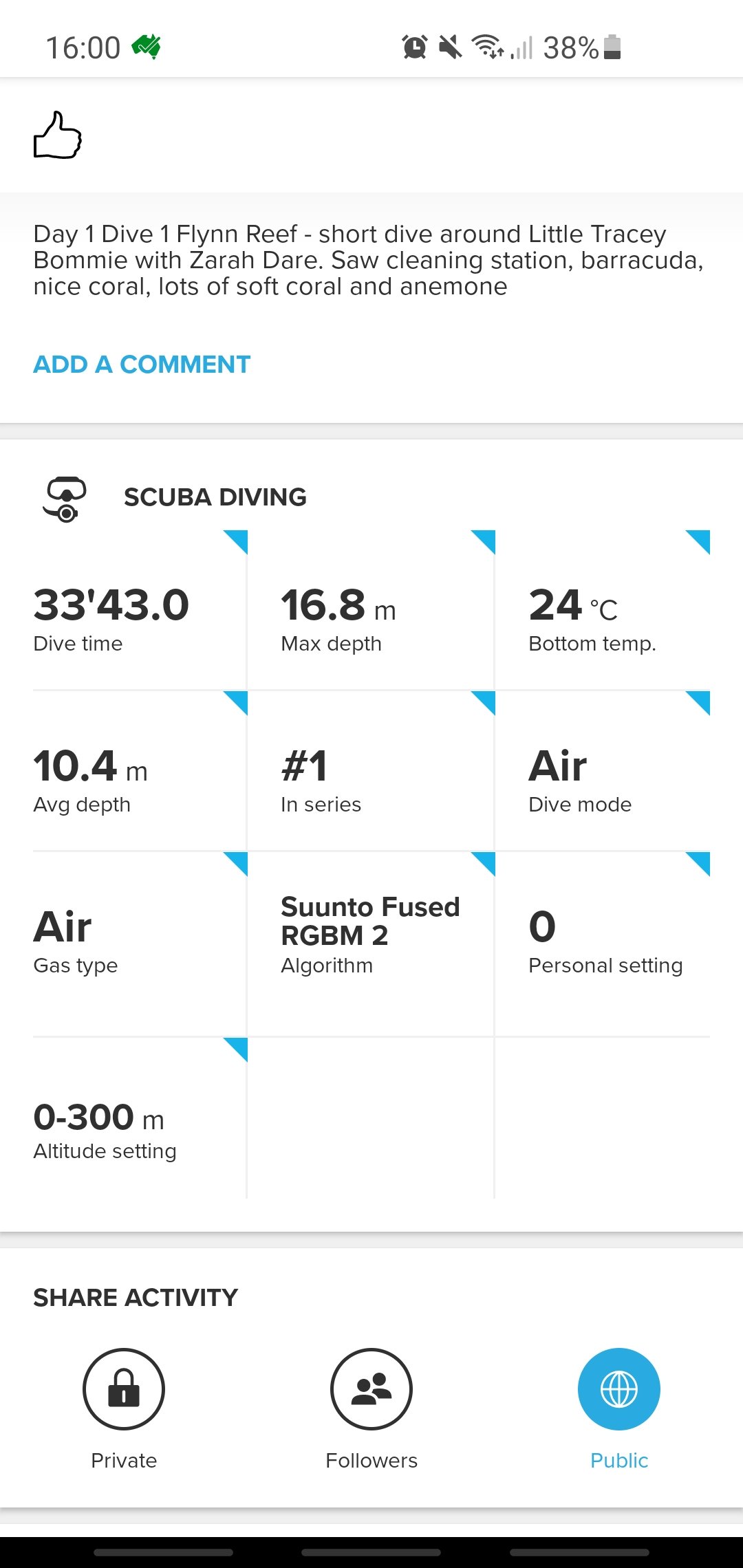Expand the Dive time tile corner
Viewport: 743px width, 1568px height.
click(237, 541)
